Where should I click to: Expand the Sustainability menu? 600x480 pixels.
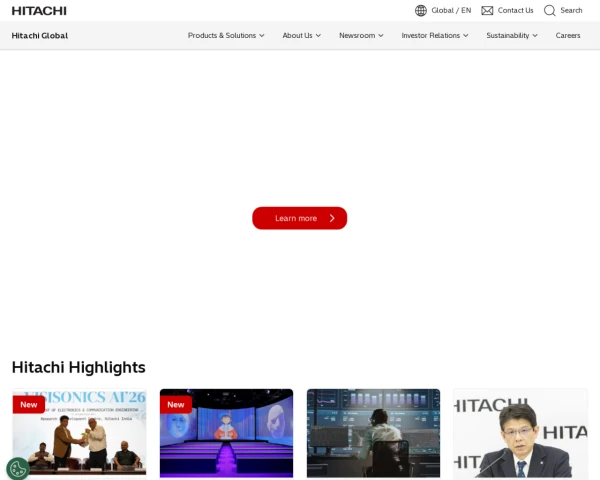click(x=512, y=36)
